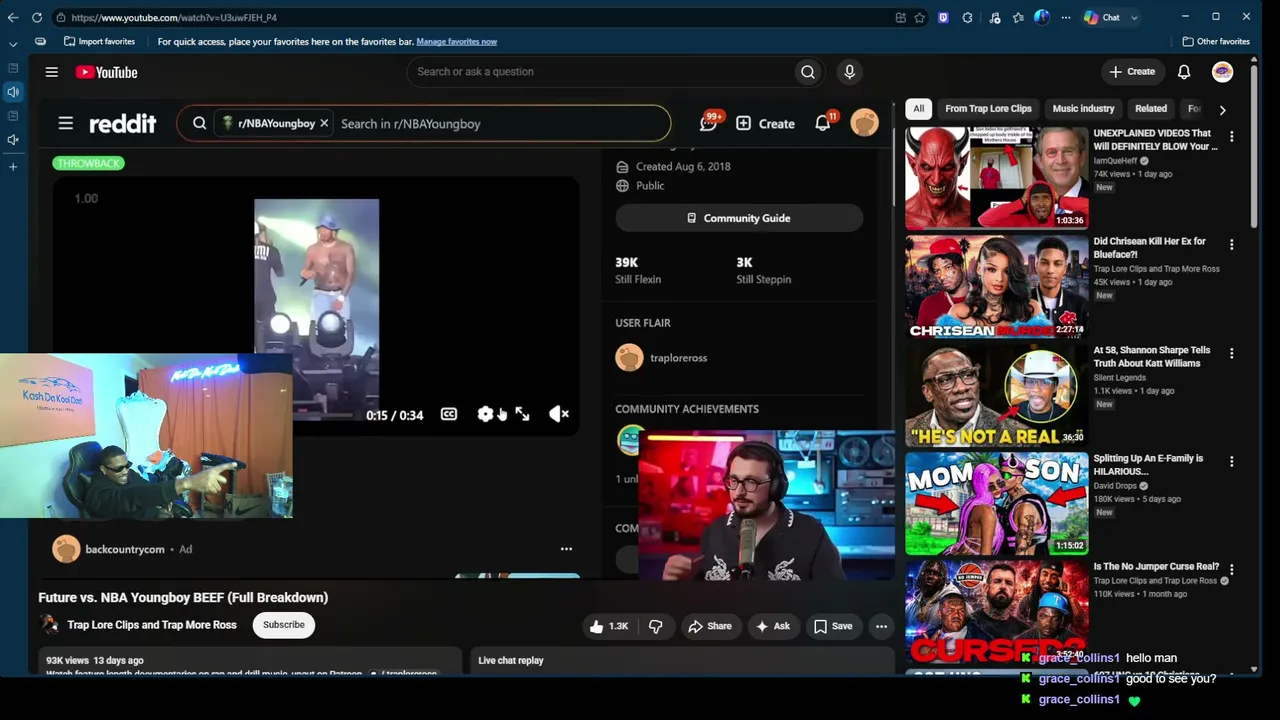Ask about the video using Ask button

pyautogui.click(x=773, y=626)
